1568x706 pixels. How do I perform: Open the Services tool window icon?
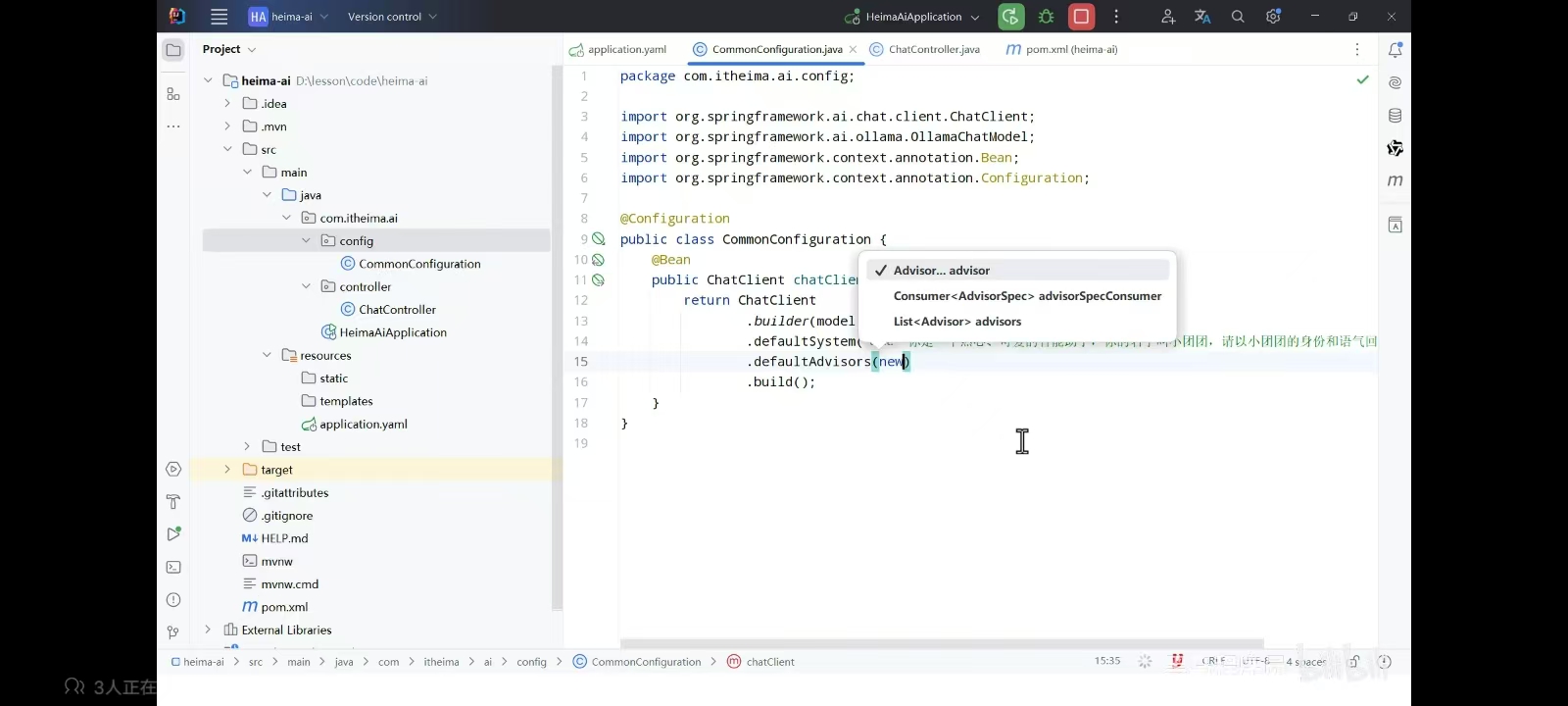(x=173, y=469)
